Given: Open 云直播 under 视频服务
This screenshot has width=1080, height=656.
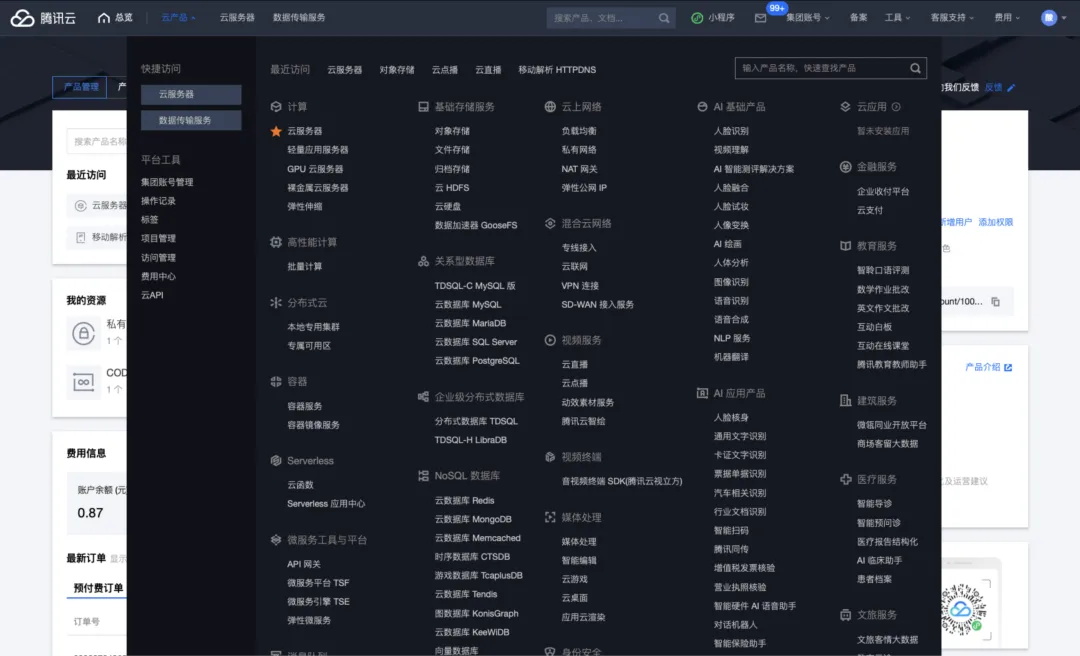Looking at the screenshot, I should tap(574, 365).
